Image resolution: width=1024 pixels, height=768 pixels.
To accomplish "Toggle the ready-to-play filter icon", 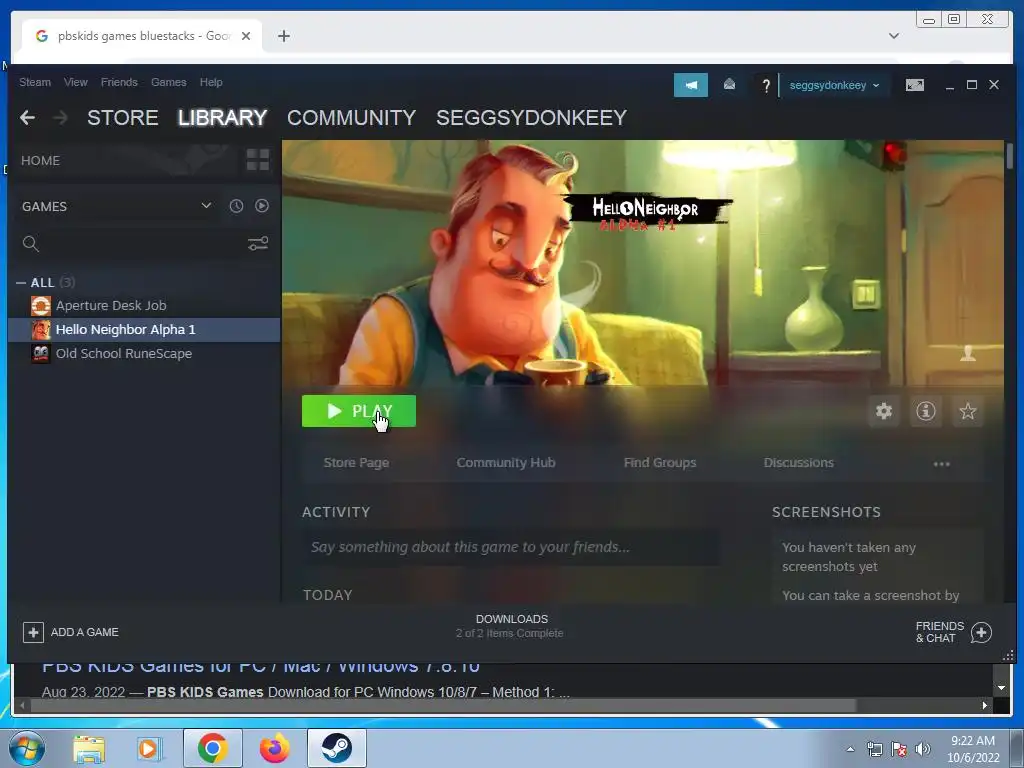I will click(262, 206).
